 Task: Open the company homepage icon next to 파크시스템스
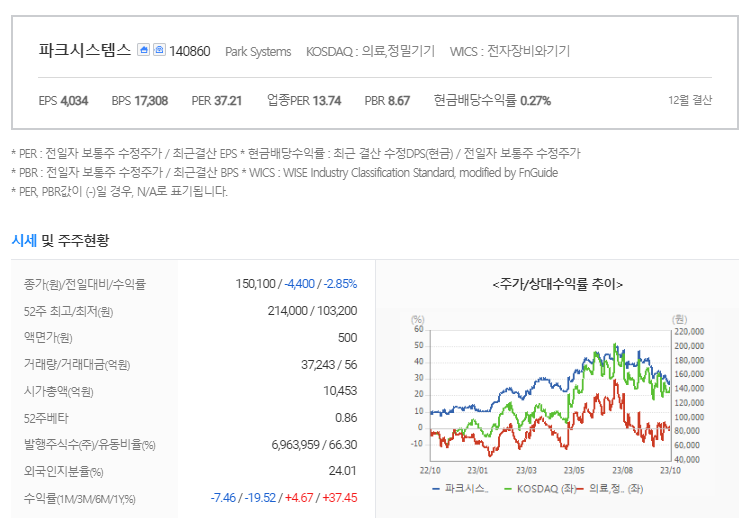(x=143, y=49)
